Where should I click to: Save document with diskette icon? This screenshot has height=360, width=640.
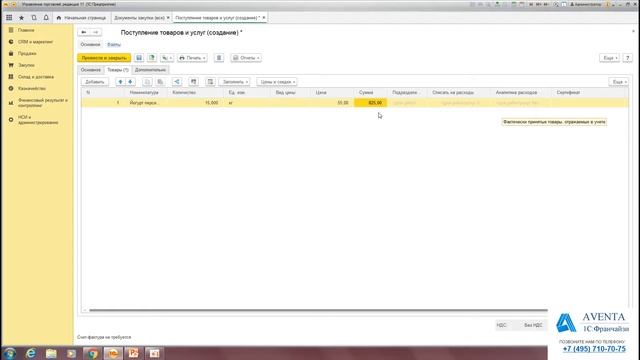coord(139,58)
